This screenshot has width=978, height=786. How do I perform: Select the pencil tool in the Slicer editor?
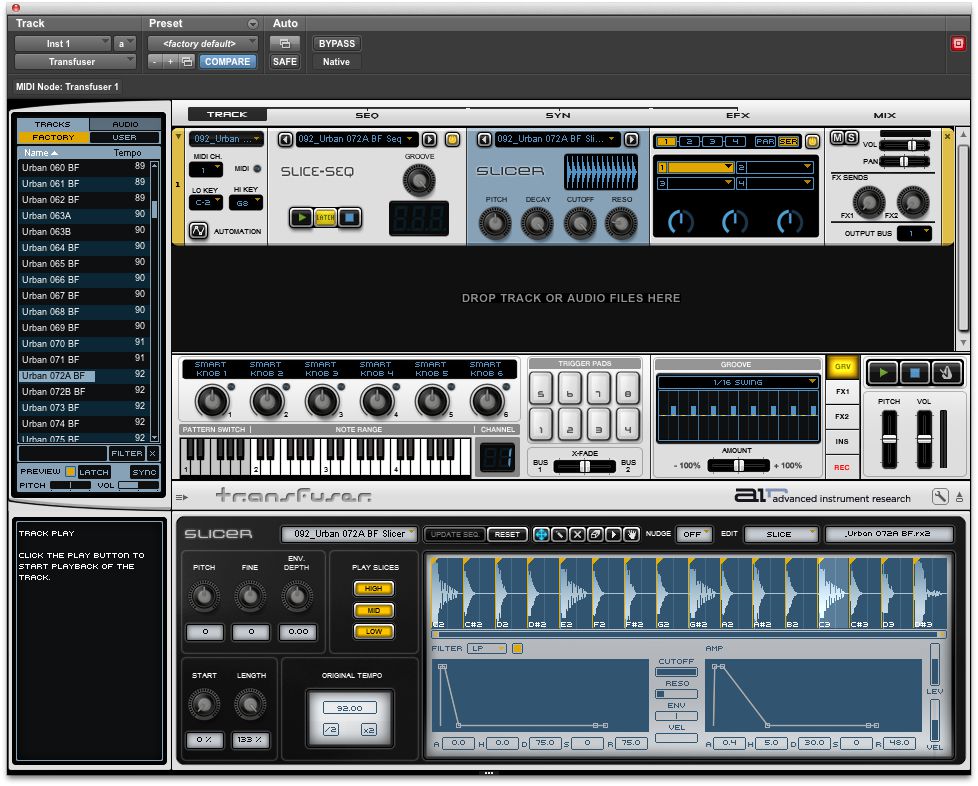point(559,535)
